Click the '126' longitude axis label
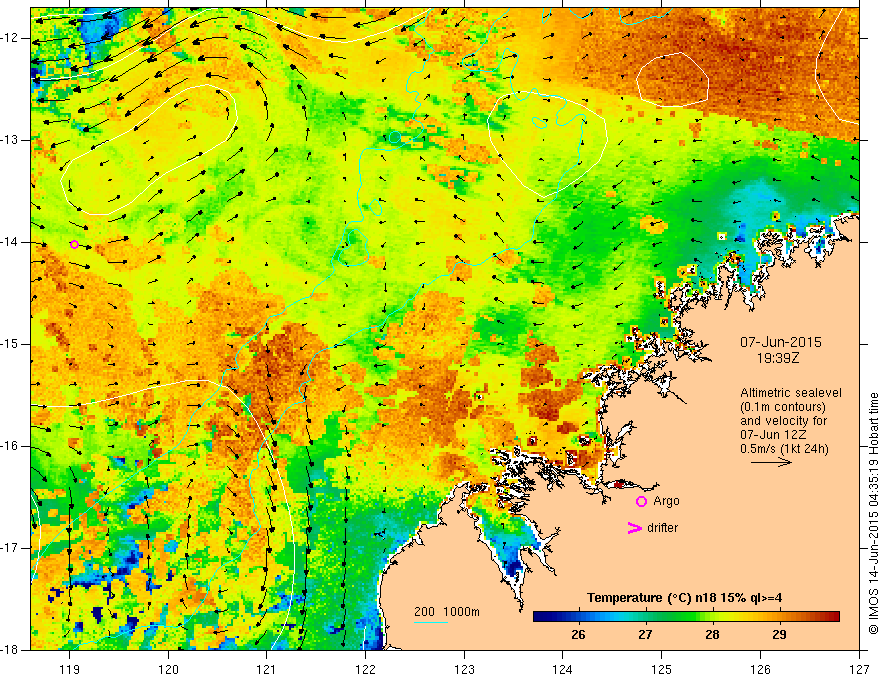Screen dimensions: 880x680 tap(760, 669)
